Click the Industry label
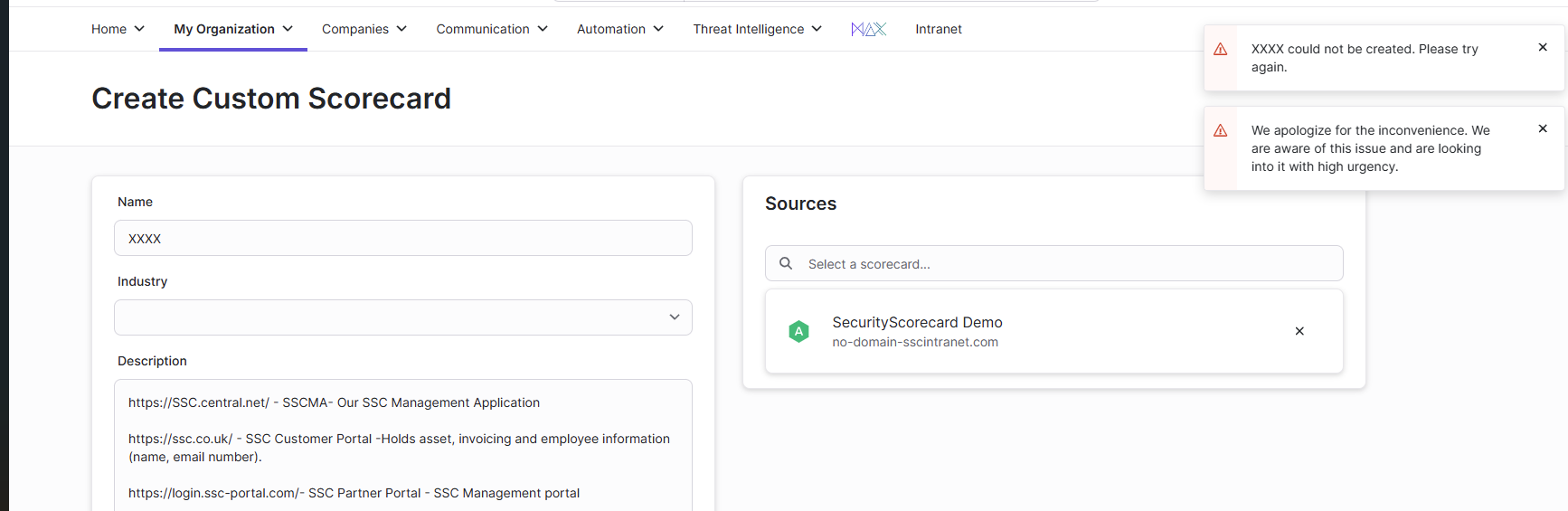The width and height of the screenshot is (1568, 511). pyautogui.click(x=142, y=281)
